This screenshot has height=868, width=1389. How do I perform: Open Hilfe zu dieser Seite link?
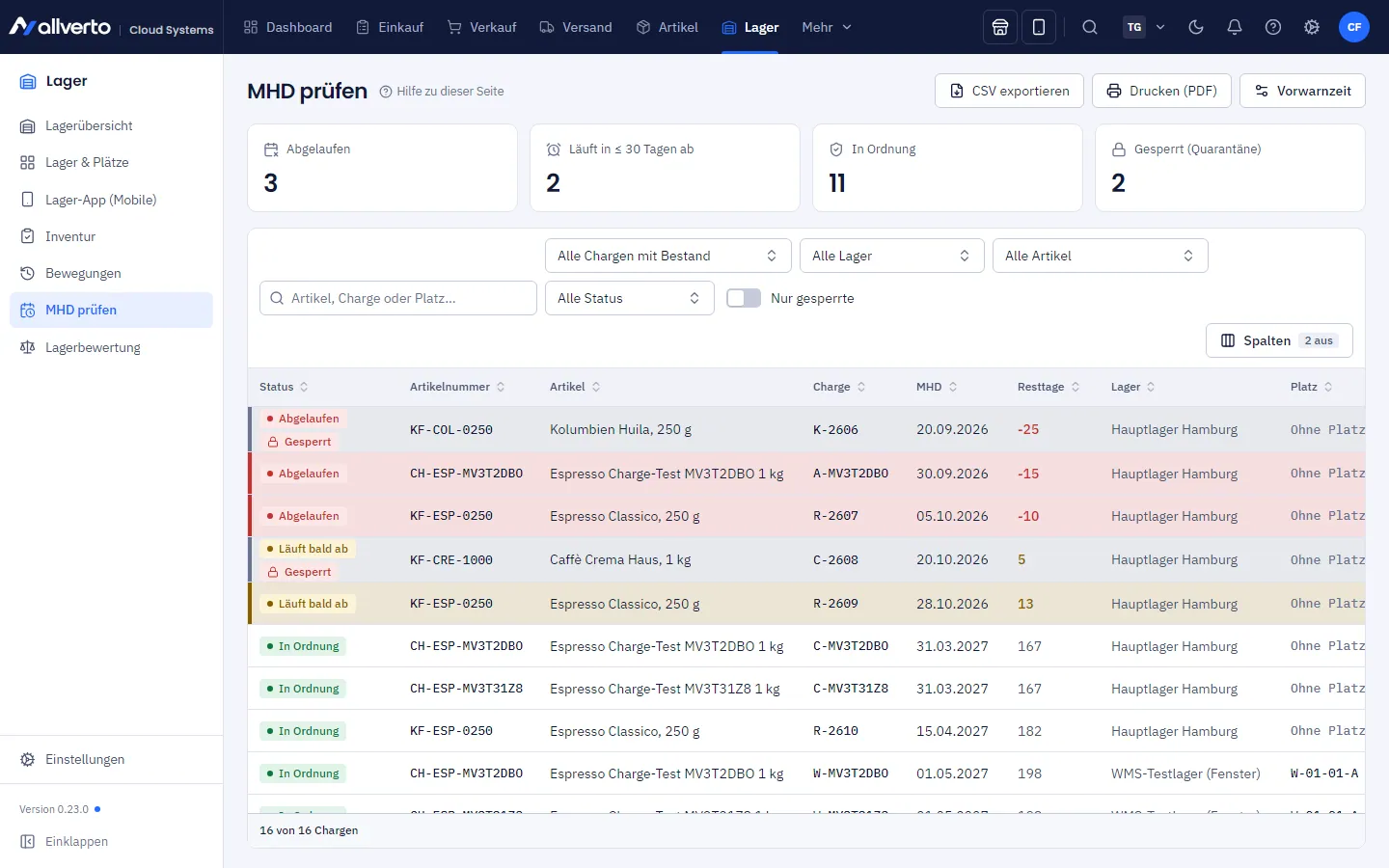click(x=442, y=92)
